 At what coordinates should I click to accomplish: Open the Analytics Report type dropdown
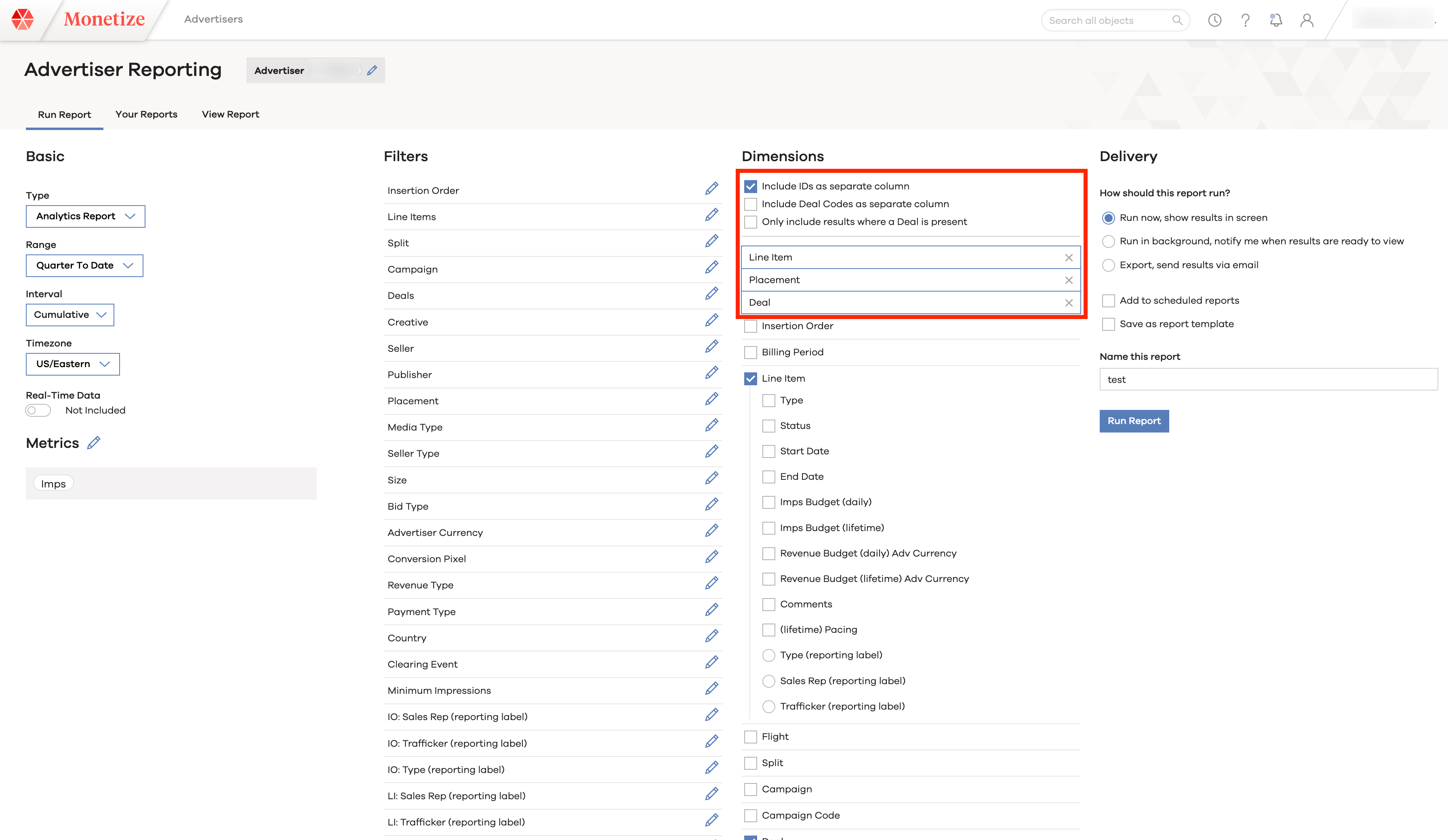tap(85, 216)
